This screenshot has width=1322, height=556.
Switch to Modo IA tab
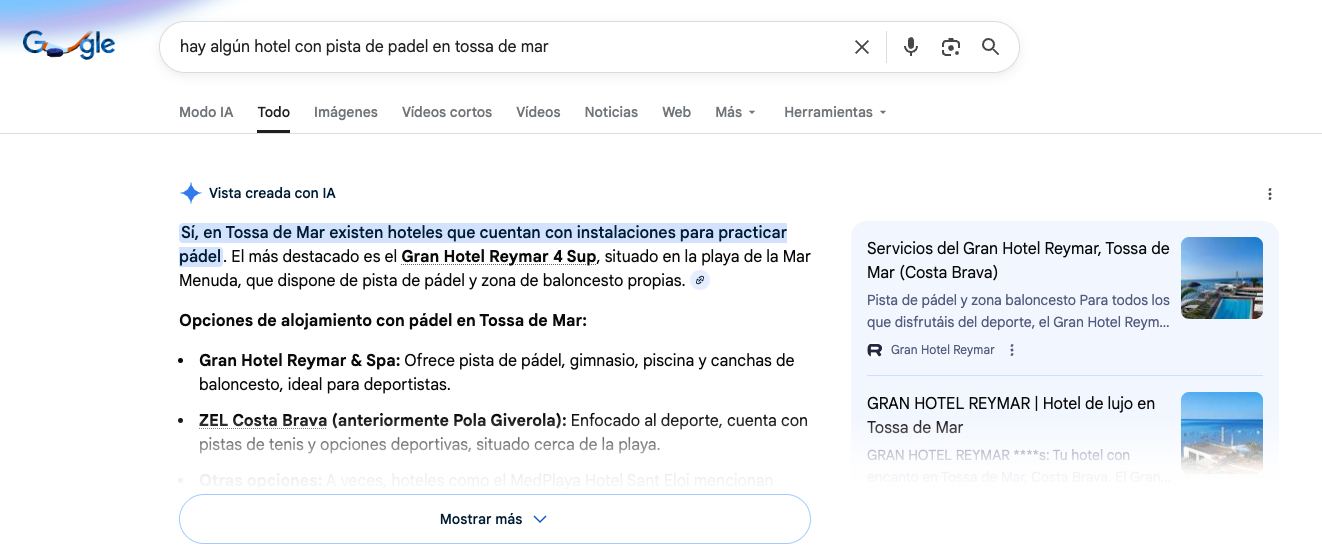[x=206, y=112]
